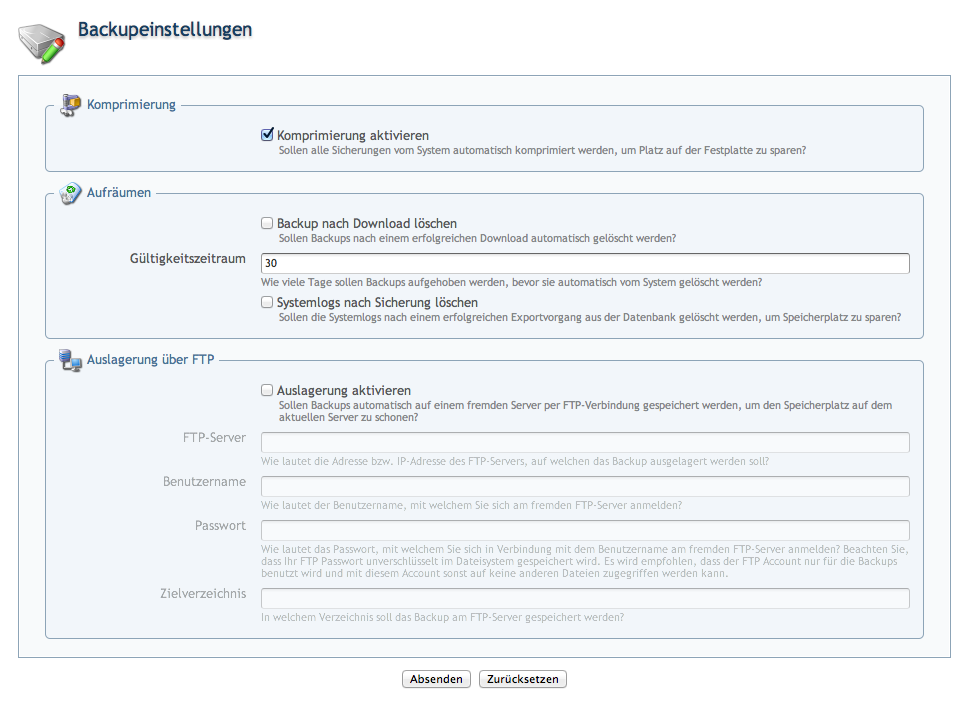Click the Benutzername text field
The width and height of the screenshot is (961, 706).
click(x=585, y=486)
